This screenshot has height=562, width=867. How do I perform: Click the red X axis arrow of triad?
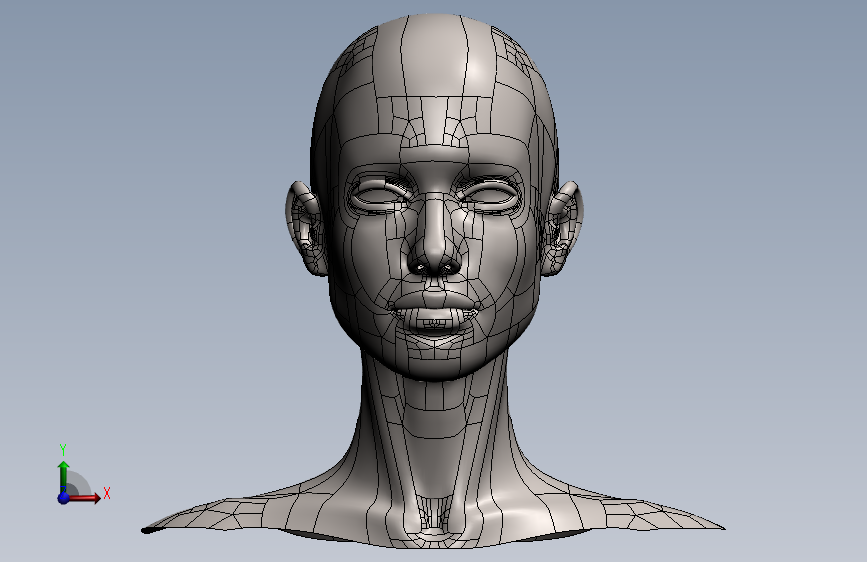pyautogui.click(x=84, y=498)
